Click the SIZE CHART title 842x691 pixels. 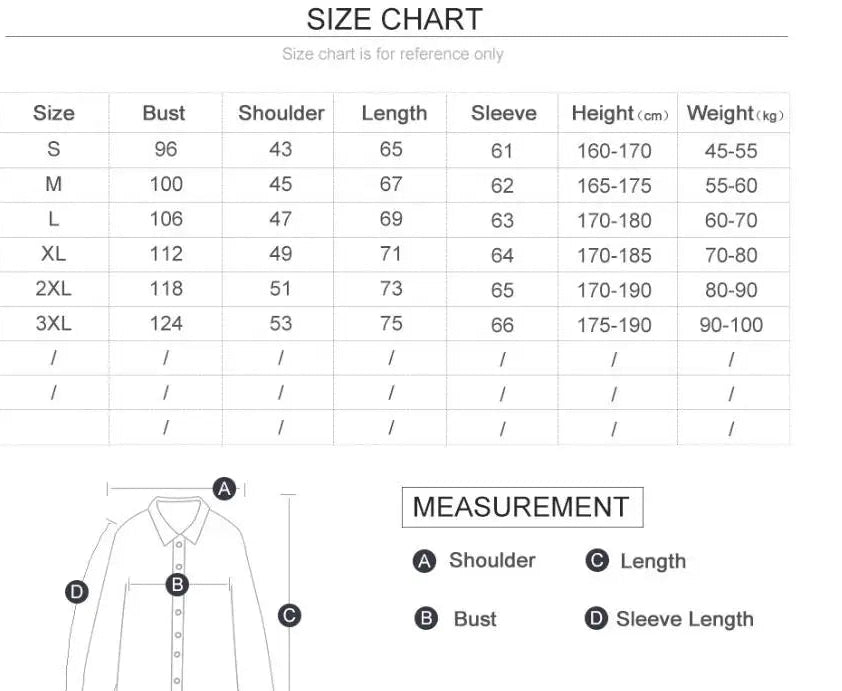point(394,19)
